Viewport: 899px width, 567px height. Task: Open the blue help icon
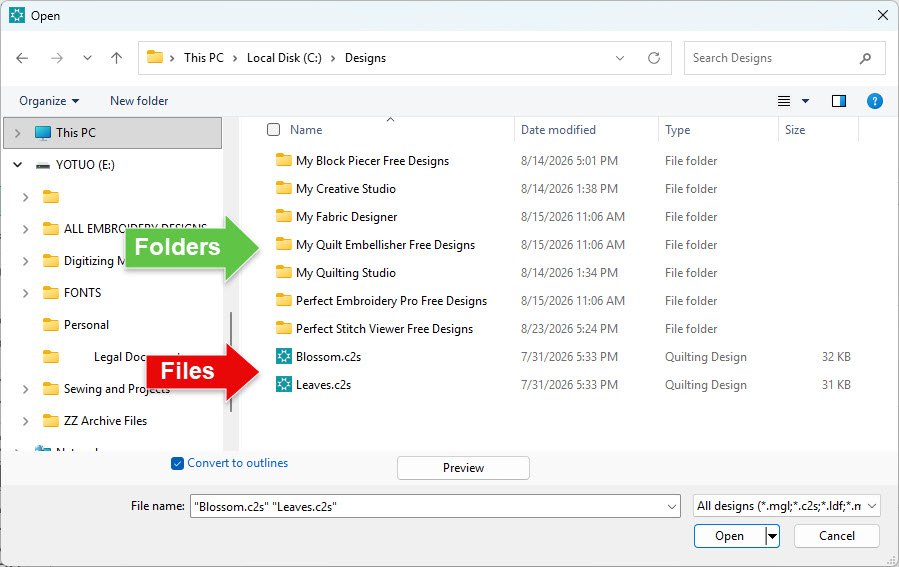click(874, 101)
